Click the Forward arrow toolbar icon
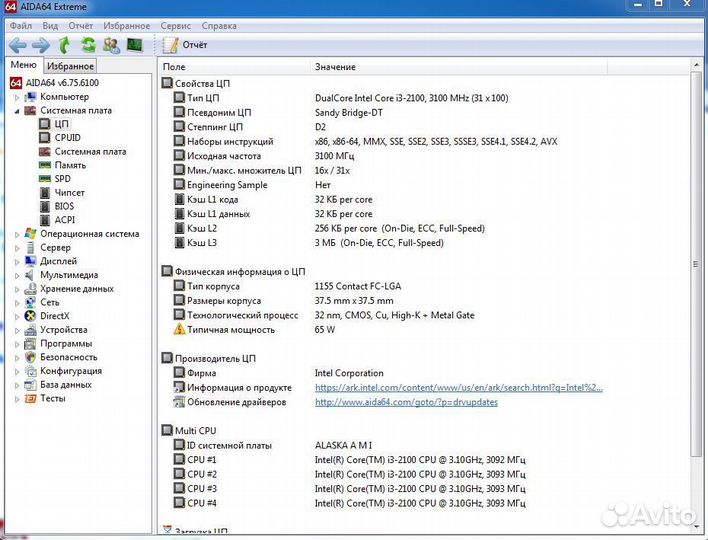The height and width of the screenshot is (540, 708). [41, 45]
